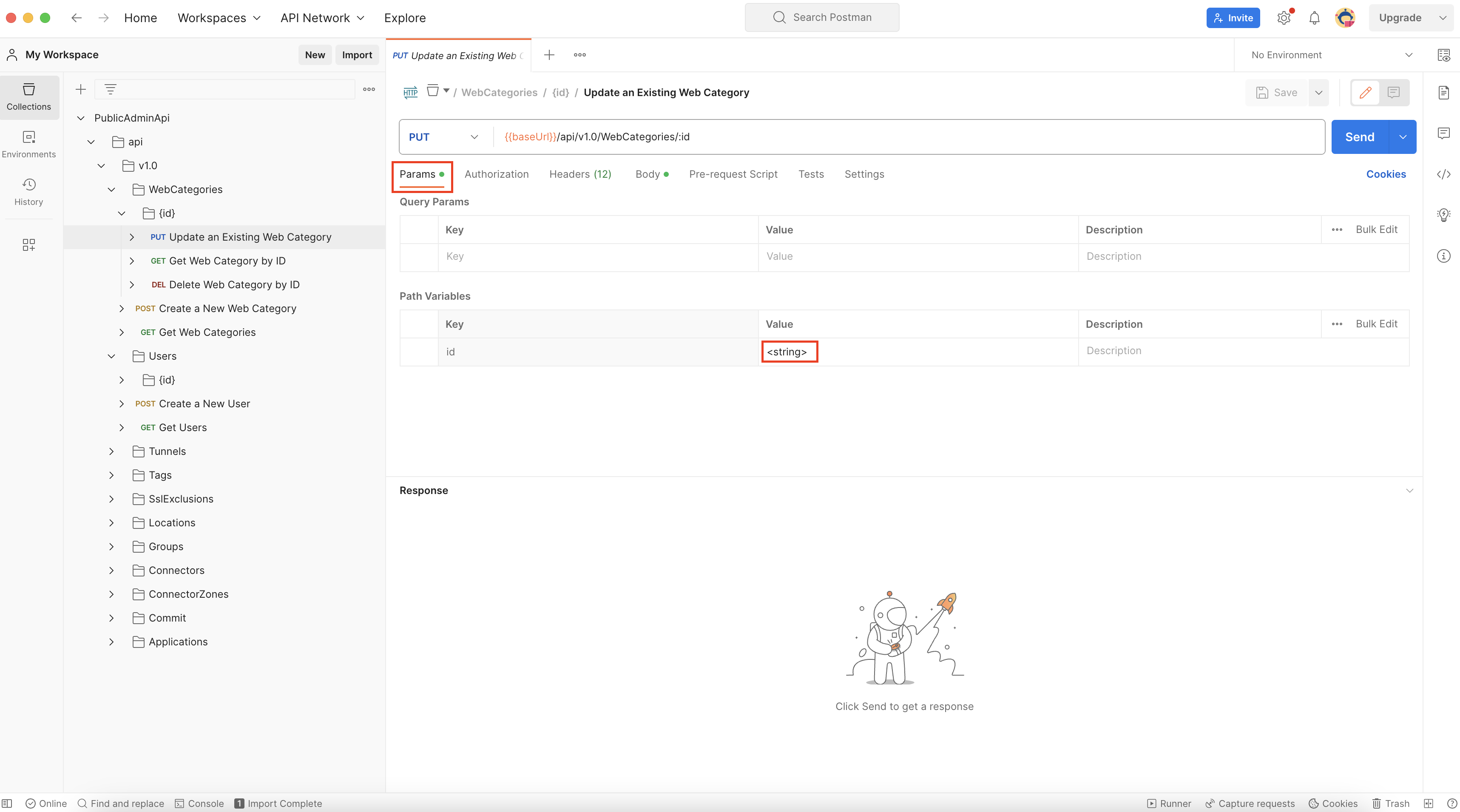Click the Environments sidebar icon

pyautogui.click(x=28, y=144)
